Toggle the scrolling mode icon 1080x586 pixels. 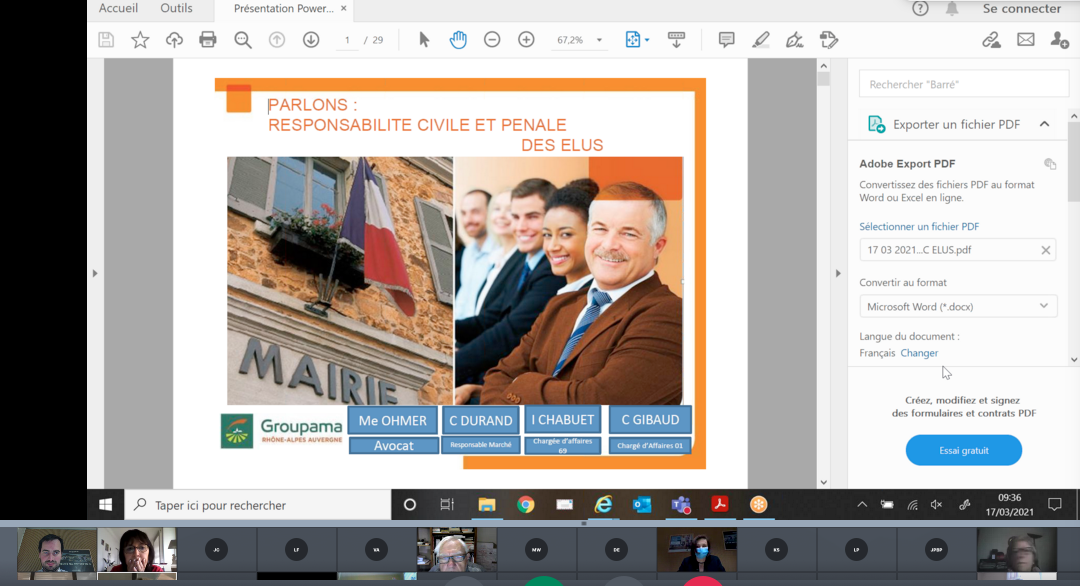pyautogui.click(x=676, y=40)
